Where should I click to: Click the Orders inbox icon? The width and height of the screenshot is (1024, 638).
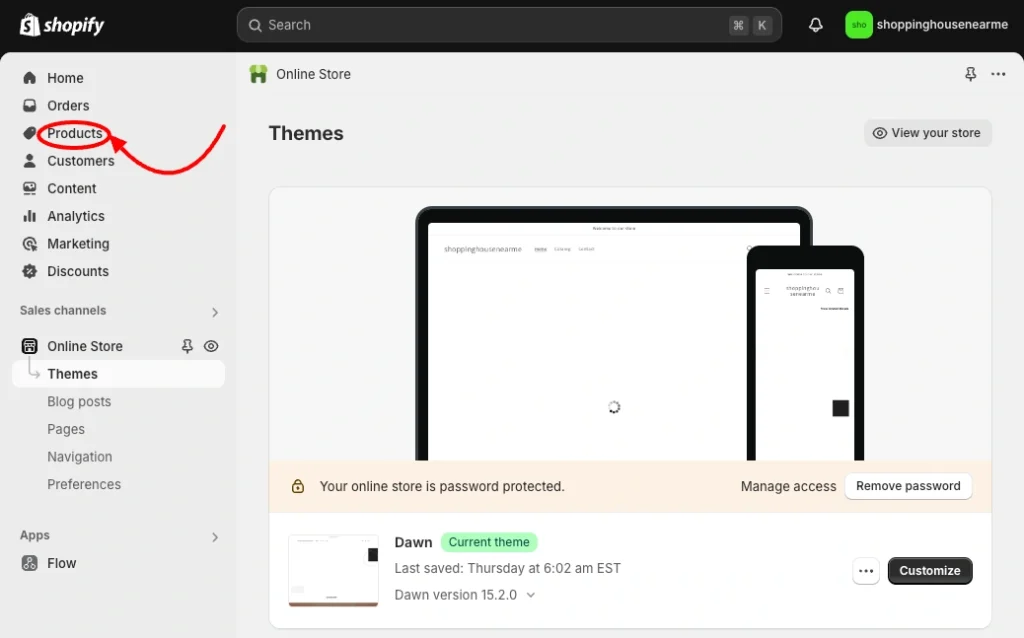(29, 106)
